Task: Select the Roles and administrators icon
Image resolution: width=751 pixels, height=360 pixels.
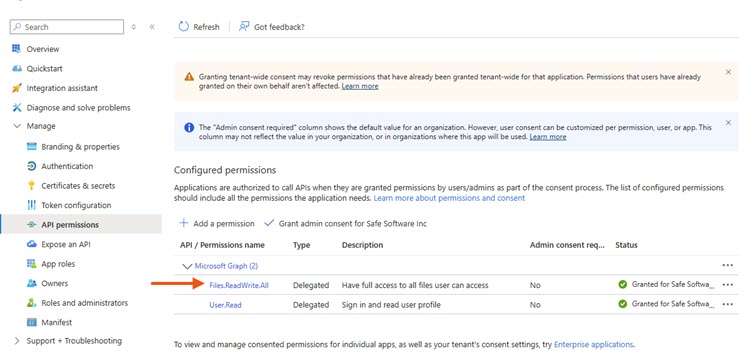Action: (x=32, y=303)
